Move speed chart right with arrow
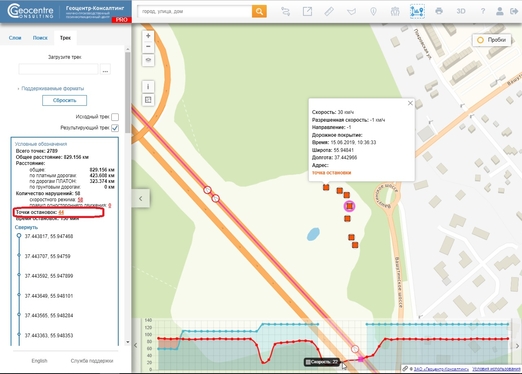The width and height of the screenshot is (522, 374). 517,346
